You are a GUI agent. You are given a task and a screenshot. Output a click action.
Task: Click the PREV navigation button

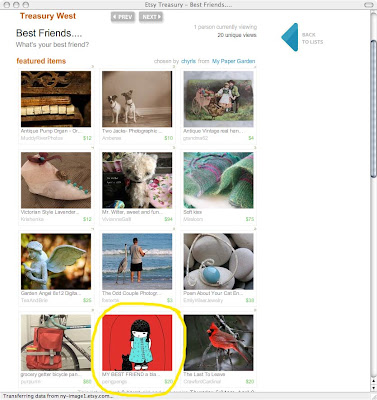point(123,17)
